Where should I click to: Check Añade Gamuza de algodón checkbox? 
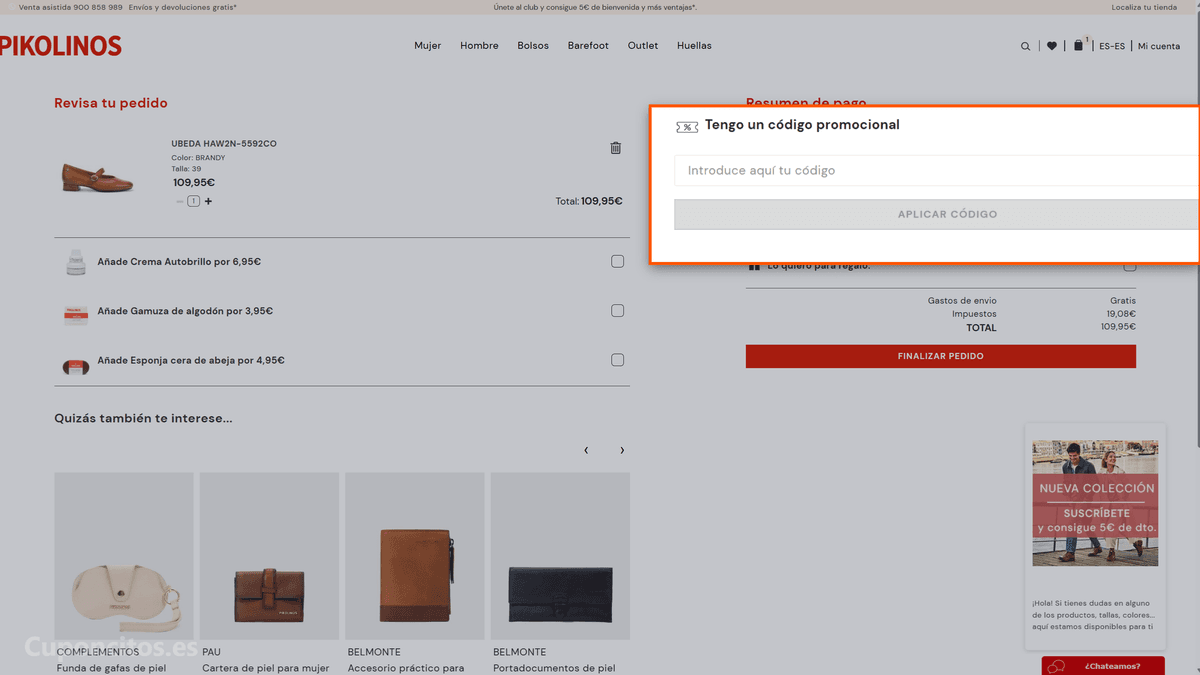click(617, 311)
